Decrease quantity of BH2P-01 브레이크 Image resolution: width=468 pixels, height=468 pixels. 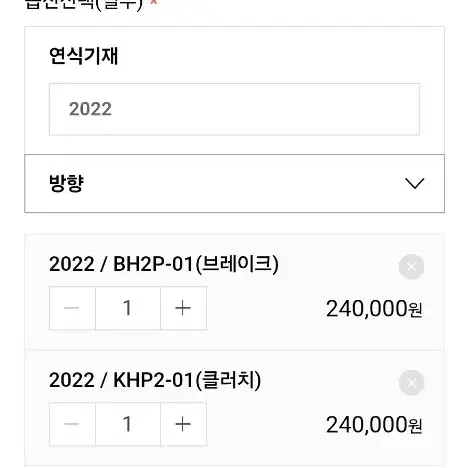(72, 308)
